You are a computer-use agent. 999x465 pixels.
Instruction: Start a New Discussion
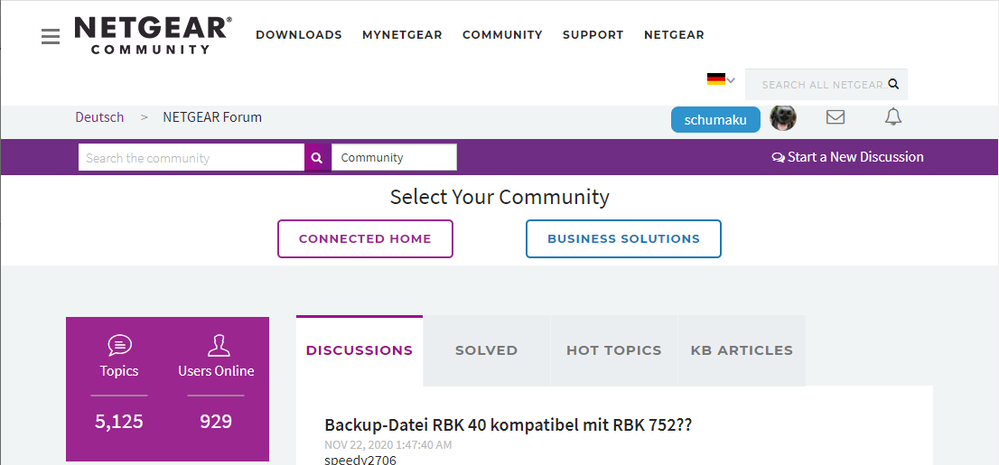848,157
